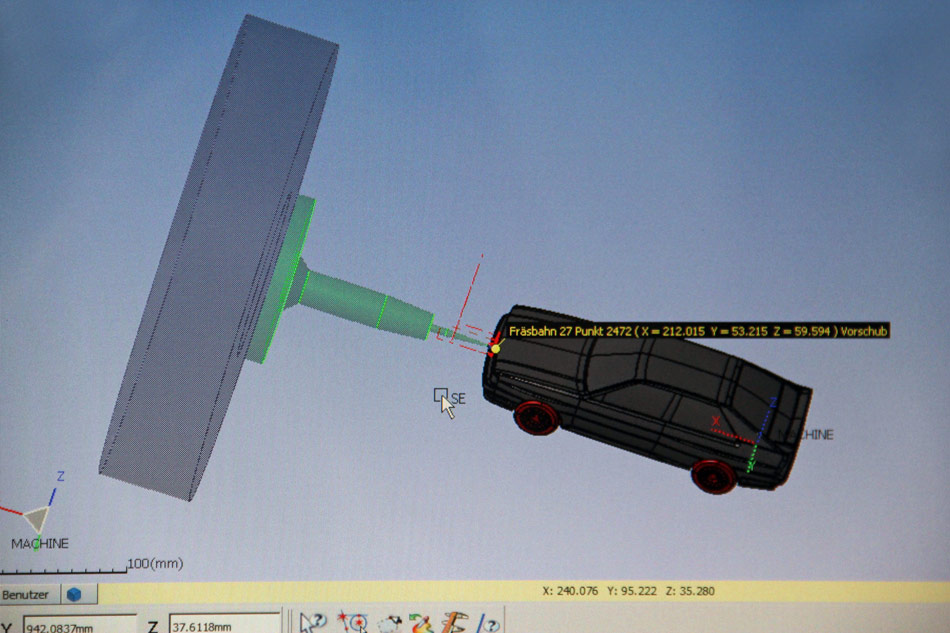Edit the Z coordinate field 37.6118mm
Image resolution: width=950 pixels, height=633 pixels.
[225, 625]
